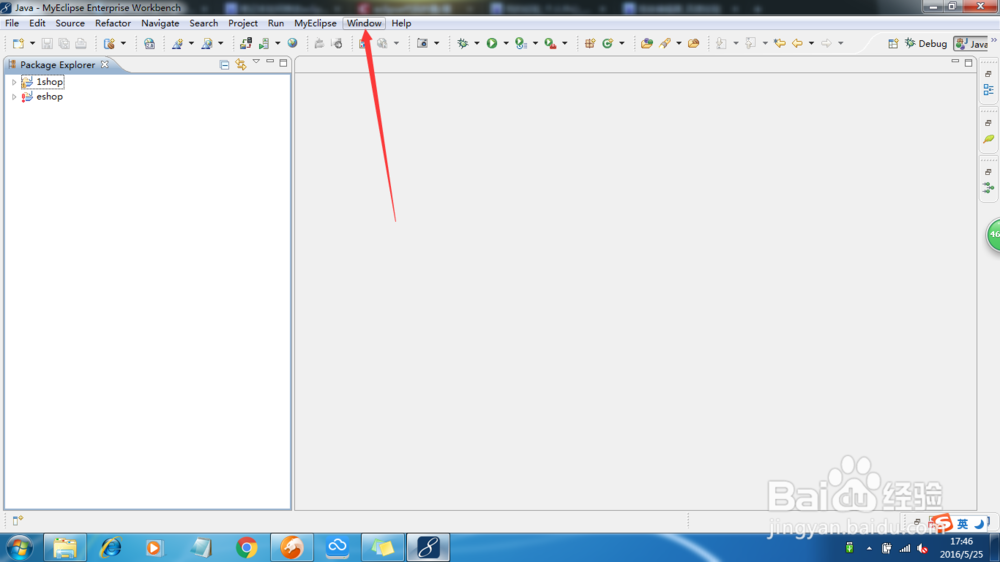Click the Debug bug toolbar icon
The height and width of the screenshot is (562, 1000).
pos(462,43)
